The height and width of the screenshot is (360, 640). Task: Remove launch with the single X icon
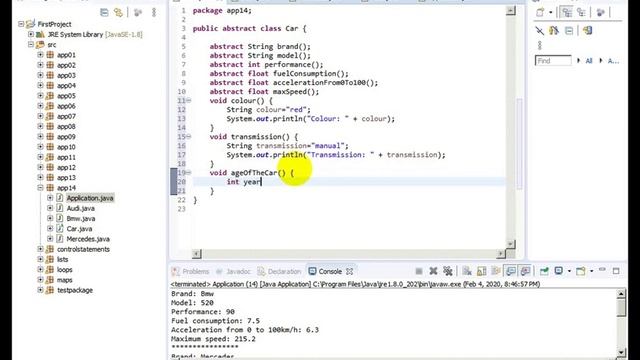click(433, 271)
